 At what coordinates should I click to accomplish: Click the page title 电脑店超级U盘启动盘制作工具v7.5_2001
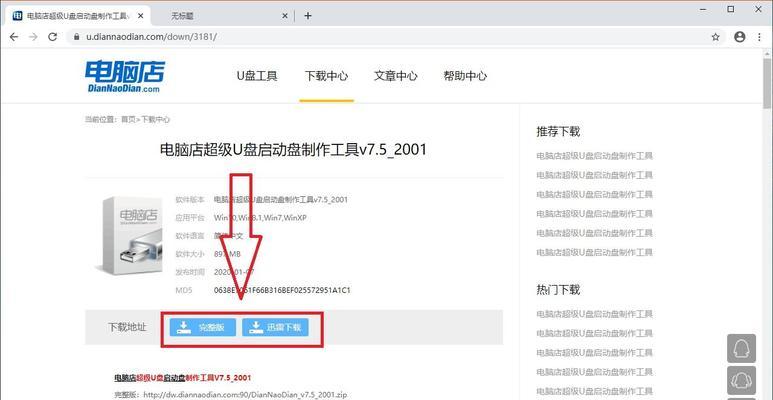pyautogui.click(x=293, y=149)
